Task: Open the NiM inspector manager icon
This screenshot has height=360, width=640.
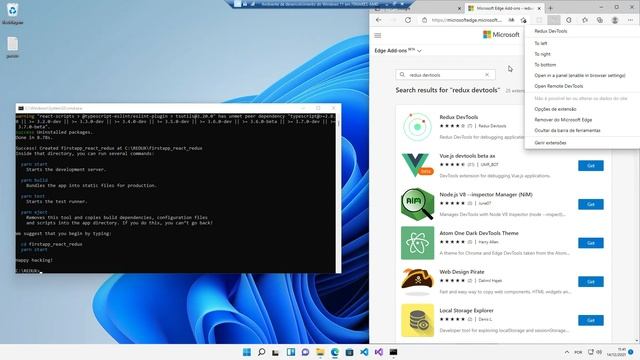Action: [417, 204]
